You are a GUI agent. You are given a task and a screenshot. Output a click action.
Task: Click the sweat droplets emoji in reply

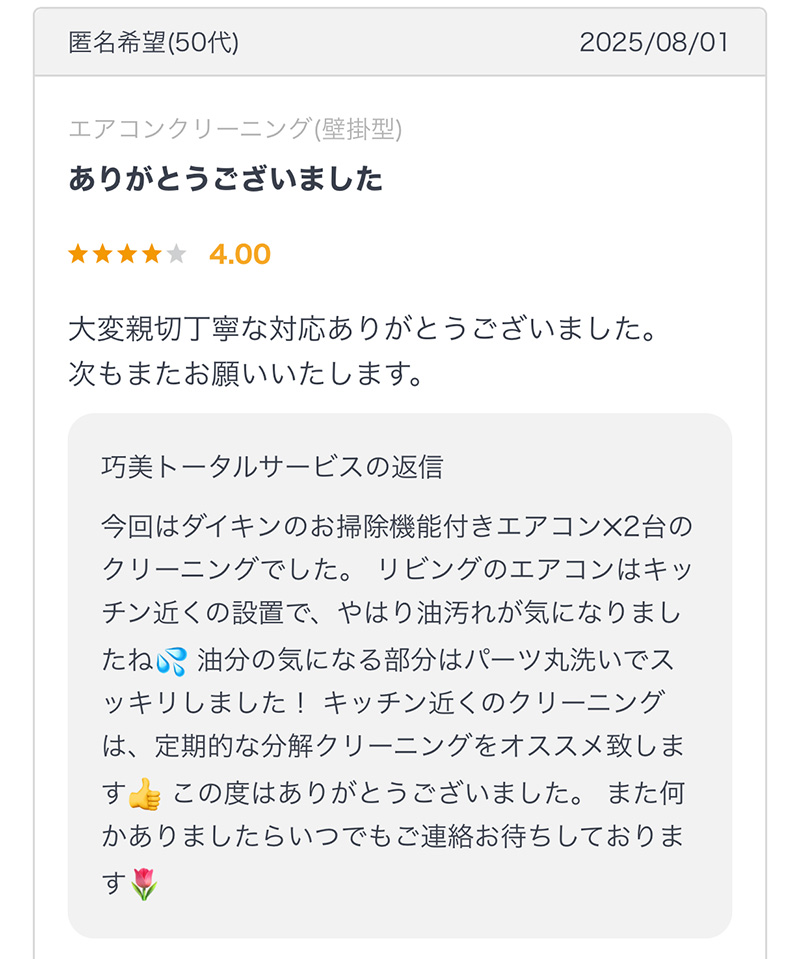171,662
